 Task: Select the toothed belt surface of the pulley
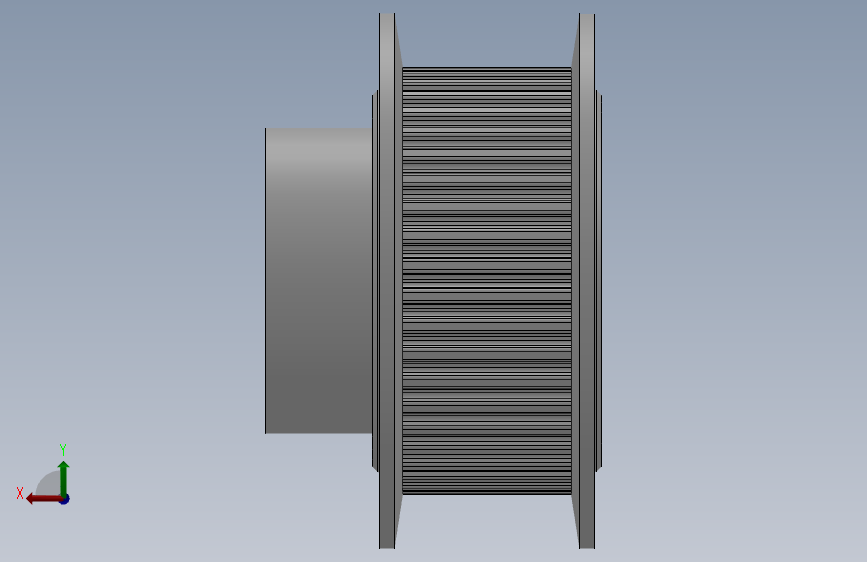487,281
